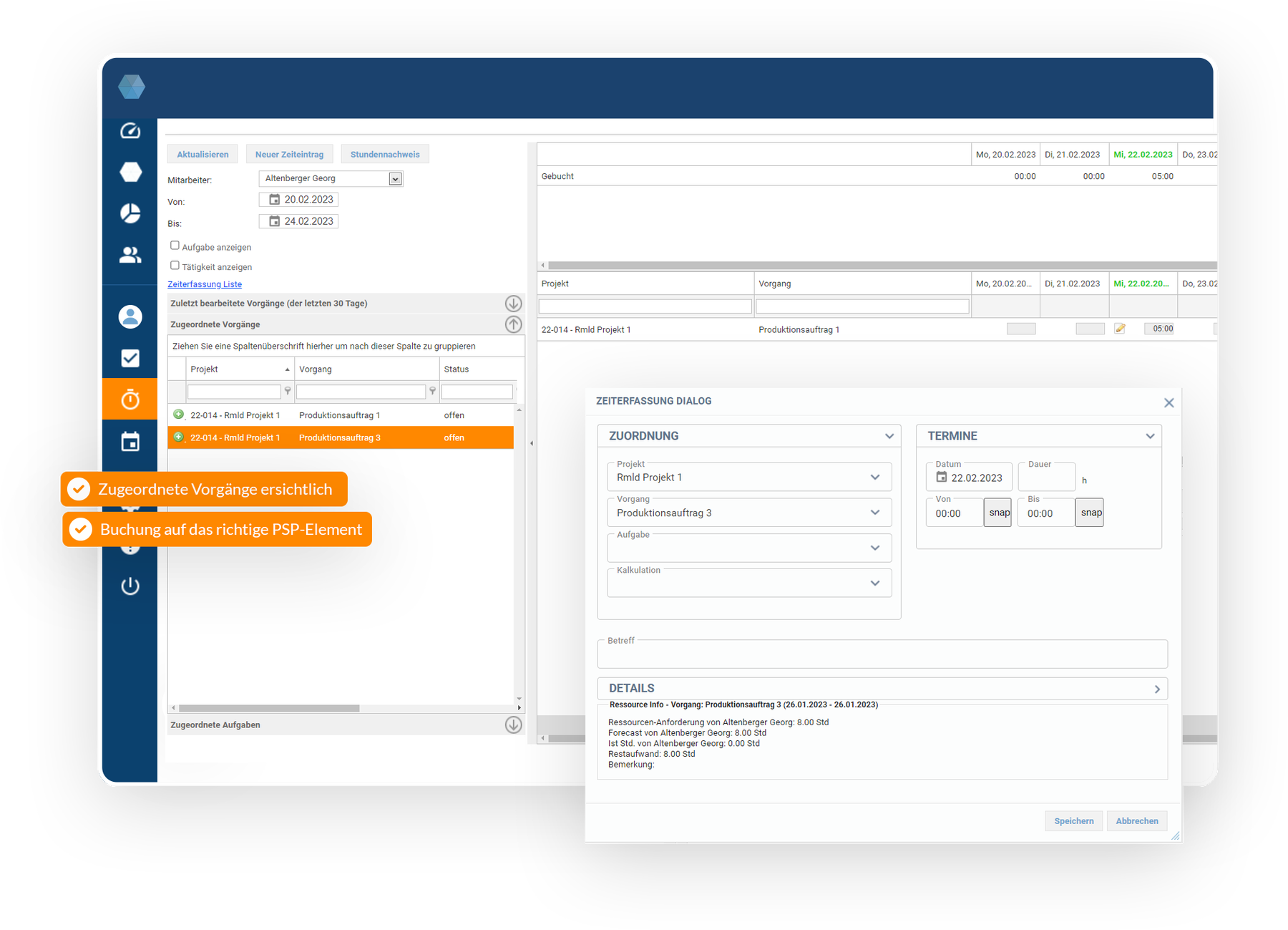The image size is (1288, 930).
Task: Click the Dauer input field
Action: point(1046,478)
